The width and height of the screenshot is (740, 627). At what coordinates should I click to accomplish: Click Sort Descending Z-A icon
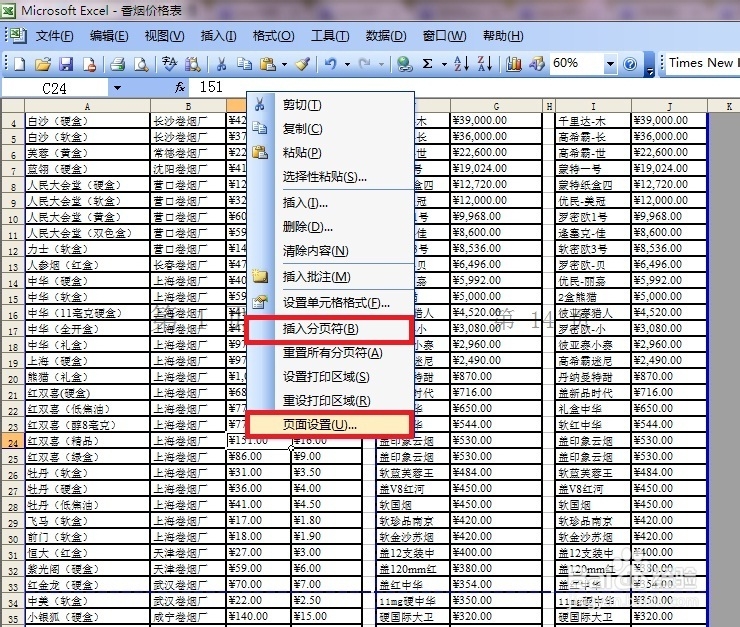tap(485, 64)
